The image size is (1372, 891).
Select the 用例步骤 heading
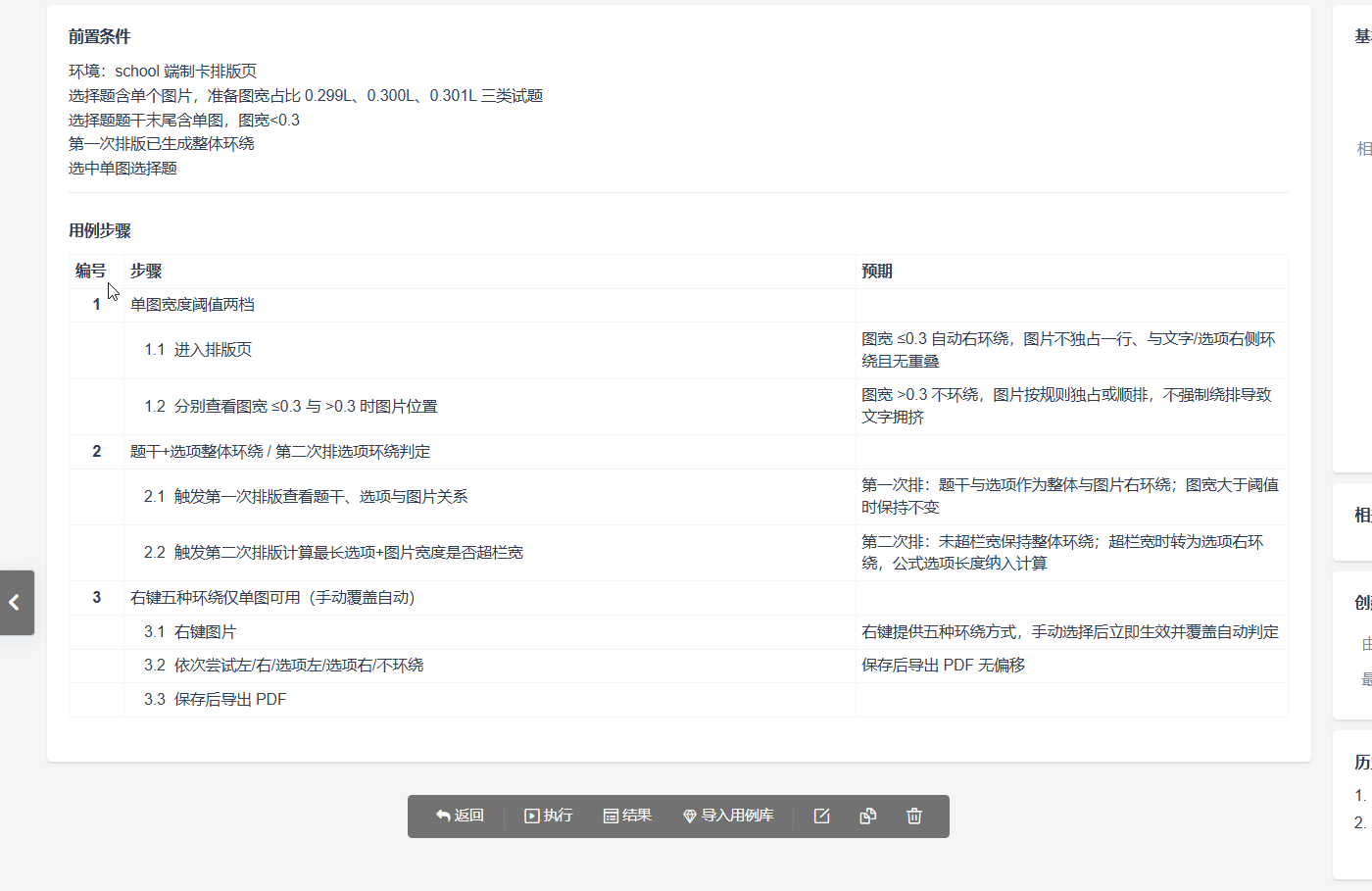[99, 231]
